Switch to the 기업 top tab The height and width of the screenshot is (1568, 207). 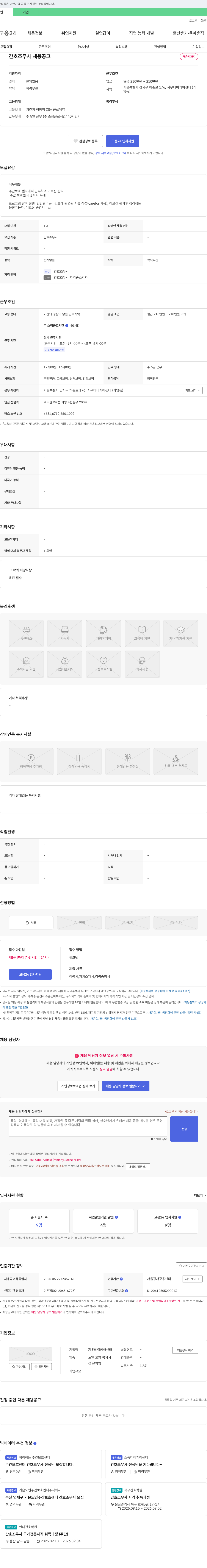click(x=26, y=12)
